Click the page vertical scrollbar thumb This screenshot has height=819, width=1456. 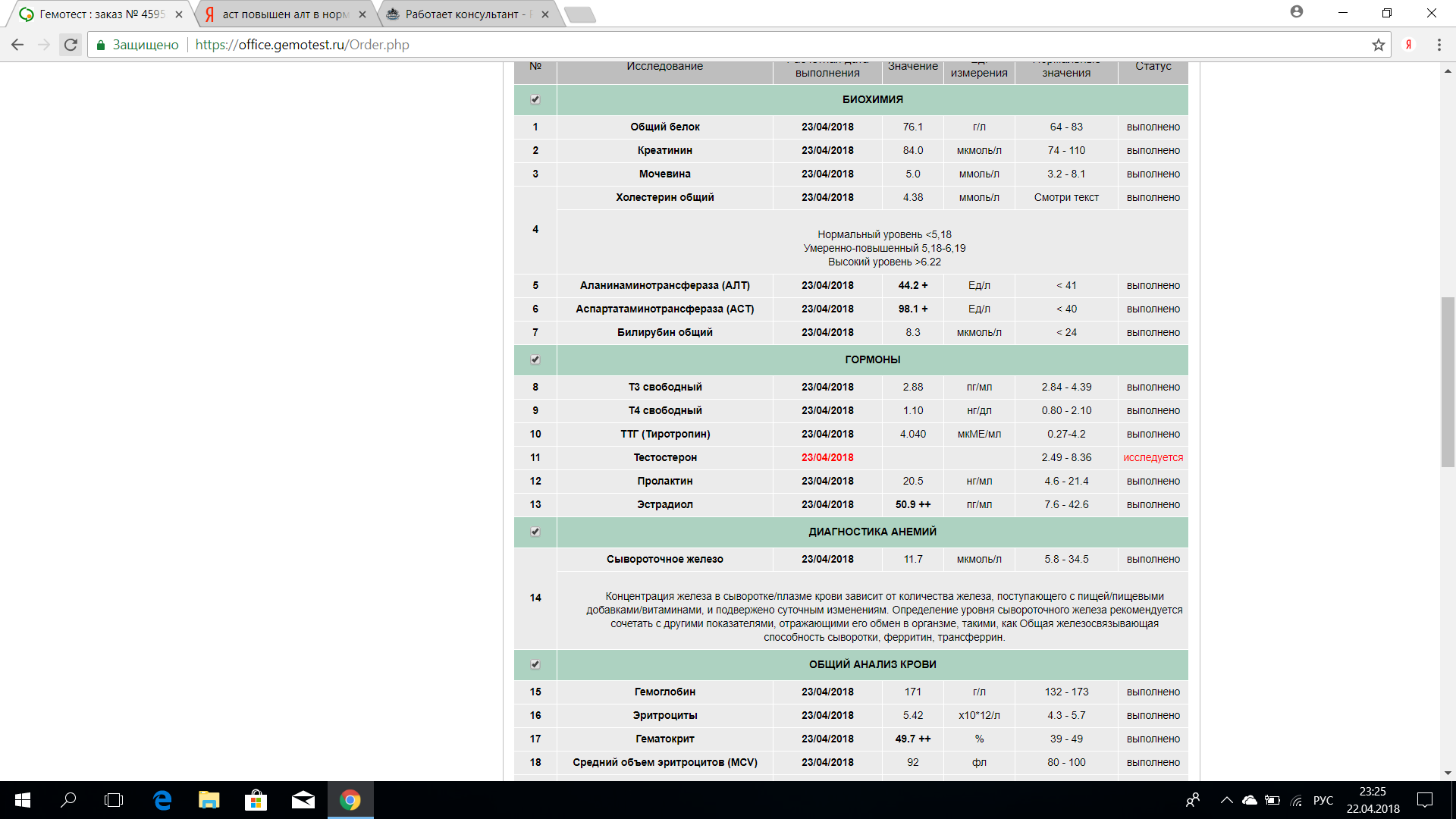pos(1448,381)
